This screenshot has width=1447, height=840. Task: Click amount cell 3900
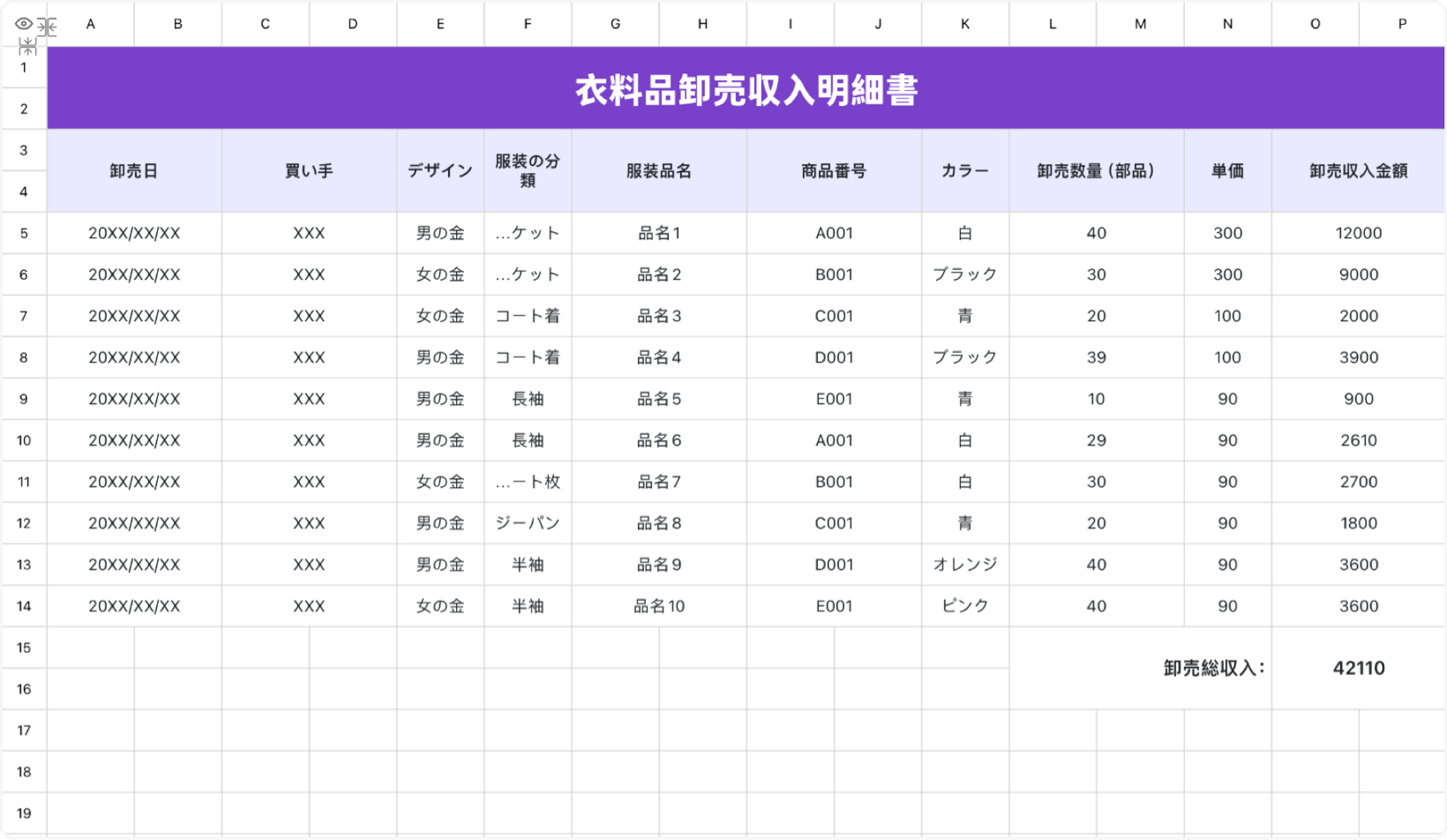click(x=1359, y=357)
